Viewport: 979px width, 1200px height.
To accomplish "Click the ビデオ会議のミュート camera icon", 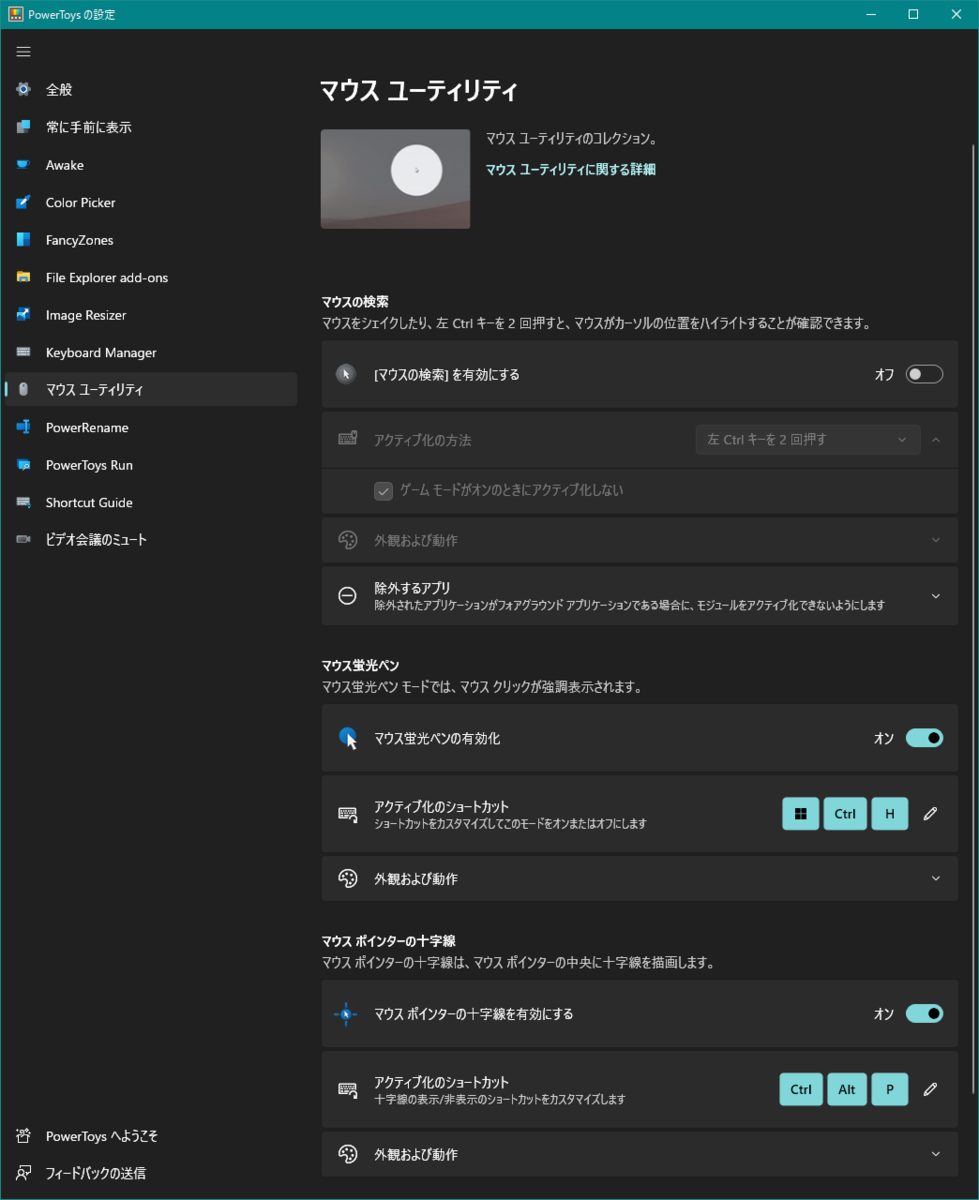I will [24, 540].
